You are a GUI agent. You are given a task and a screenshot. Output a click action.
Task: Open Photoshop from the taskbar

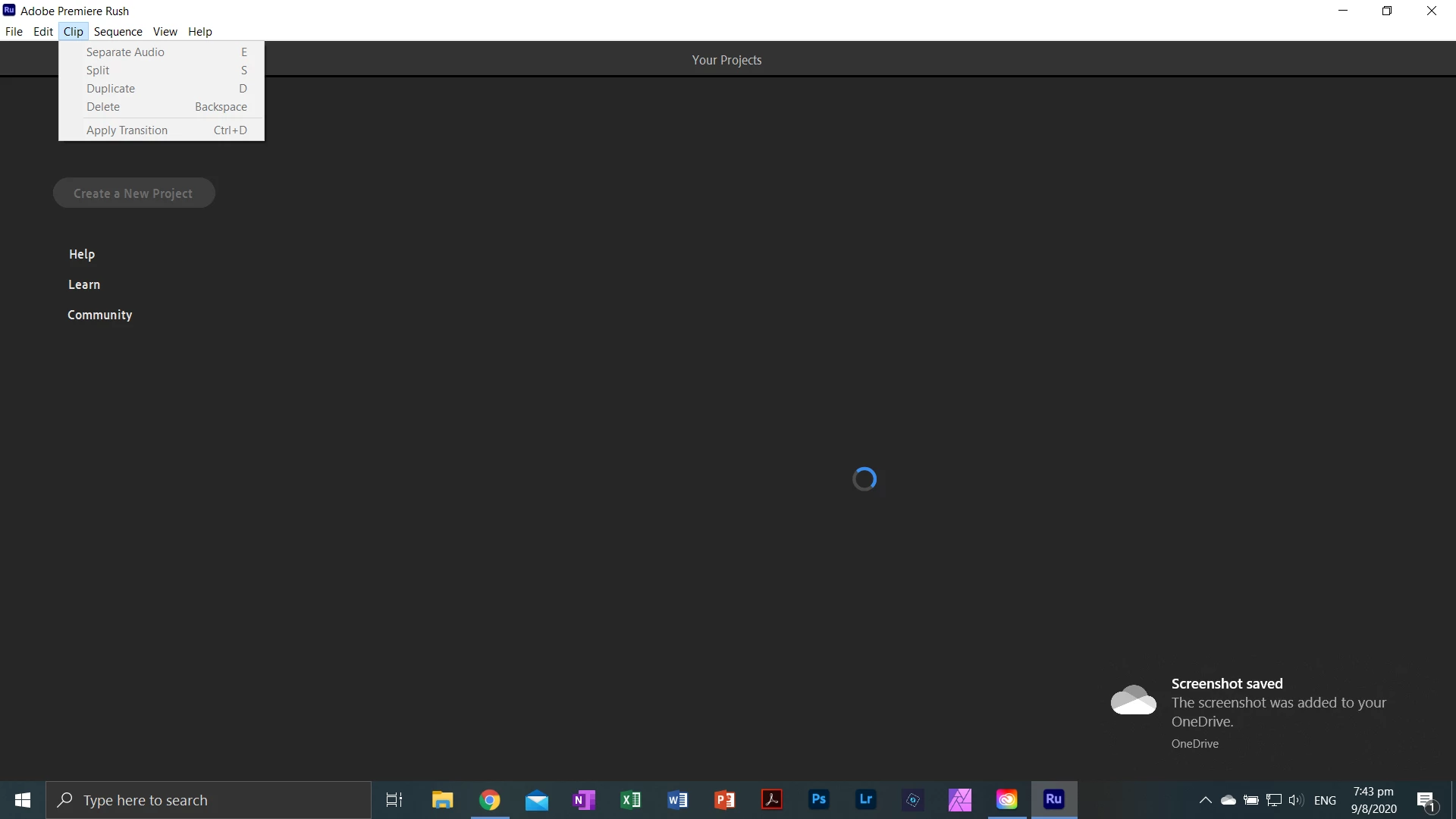818,799
